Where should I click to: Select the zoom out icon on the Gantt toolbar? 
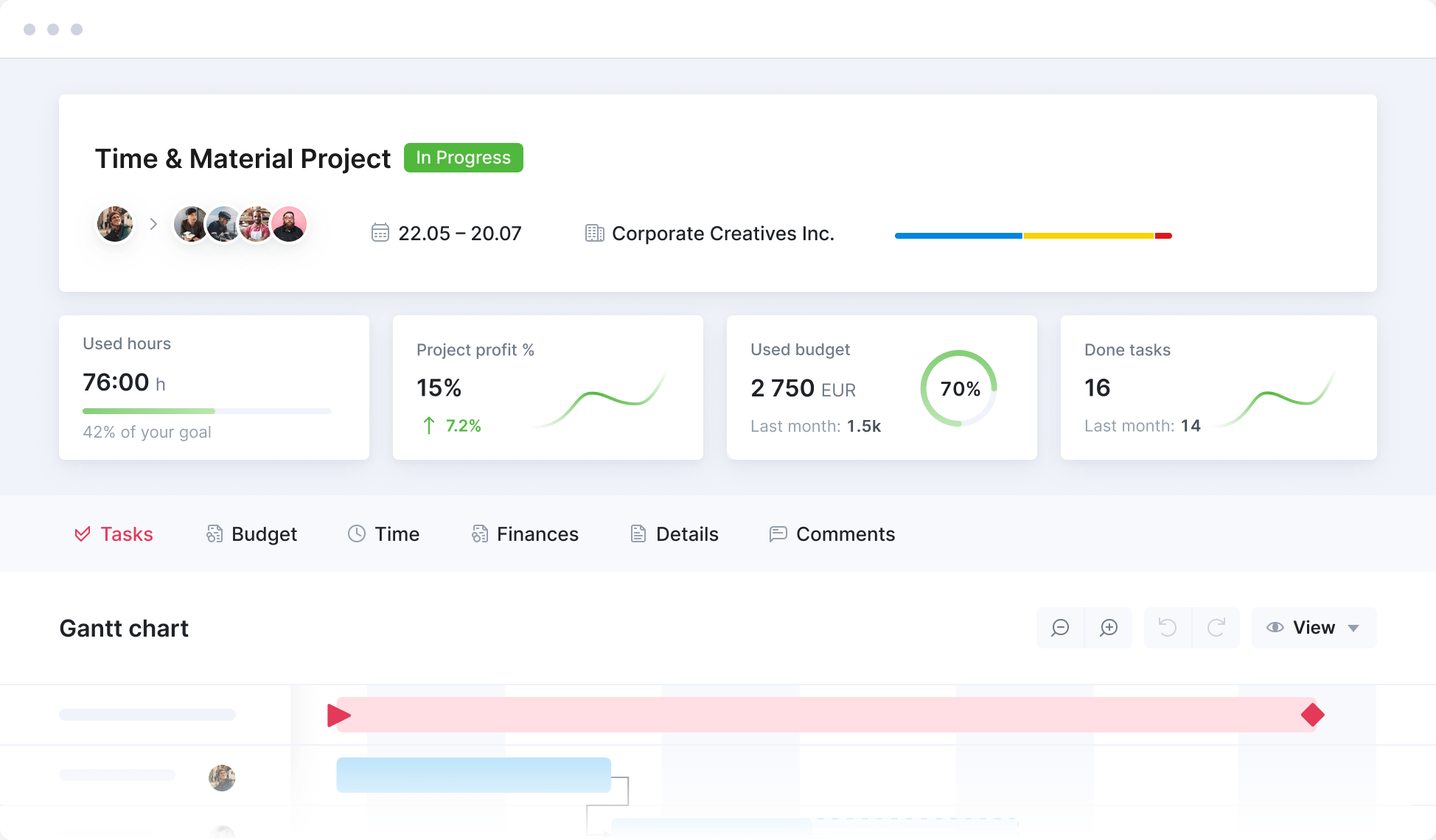[x=1059, y=628]
